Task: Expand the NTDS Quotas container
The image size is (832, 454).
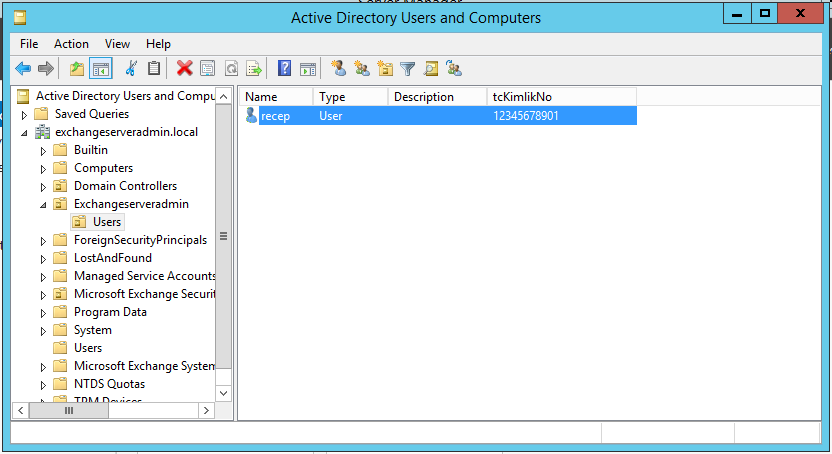Action: coord(43,386)
